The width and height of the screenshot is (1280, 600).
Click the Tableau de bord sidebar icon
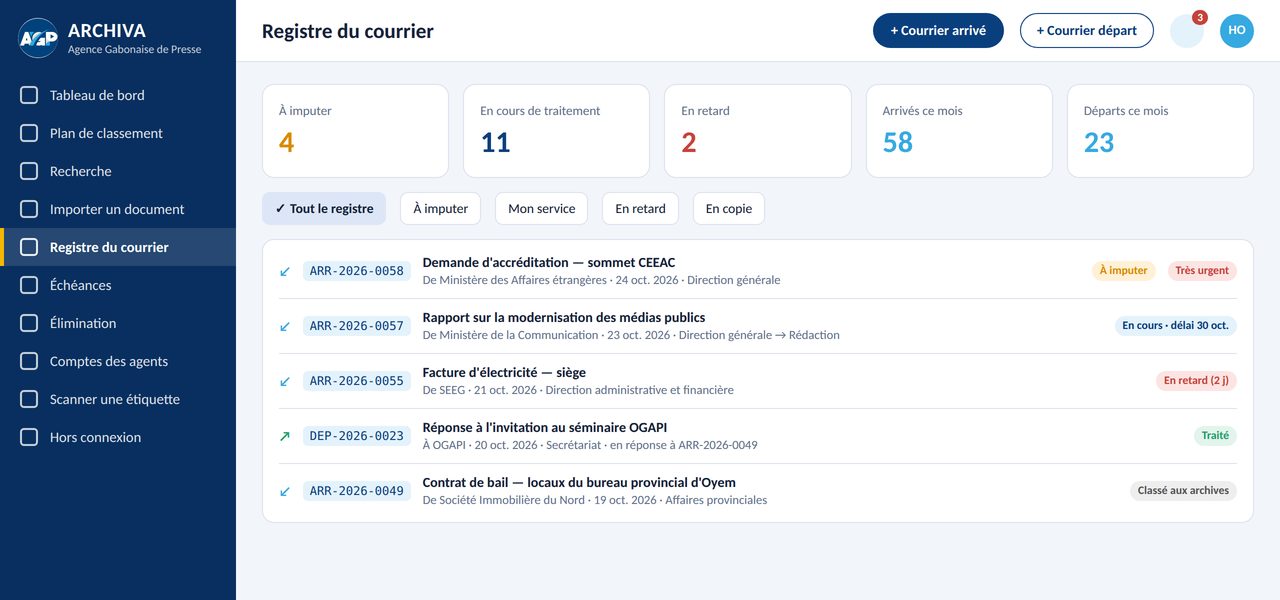click(29, 95)
